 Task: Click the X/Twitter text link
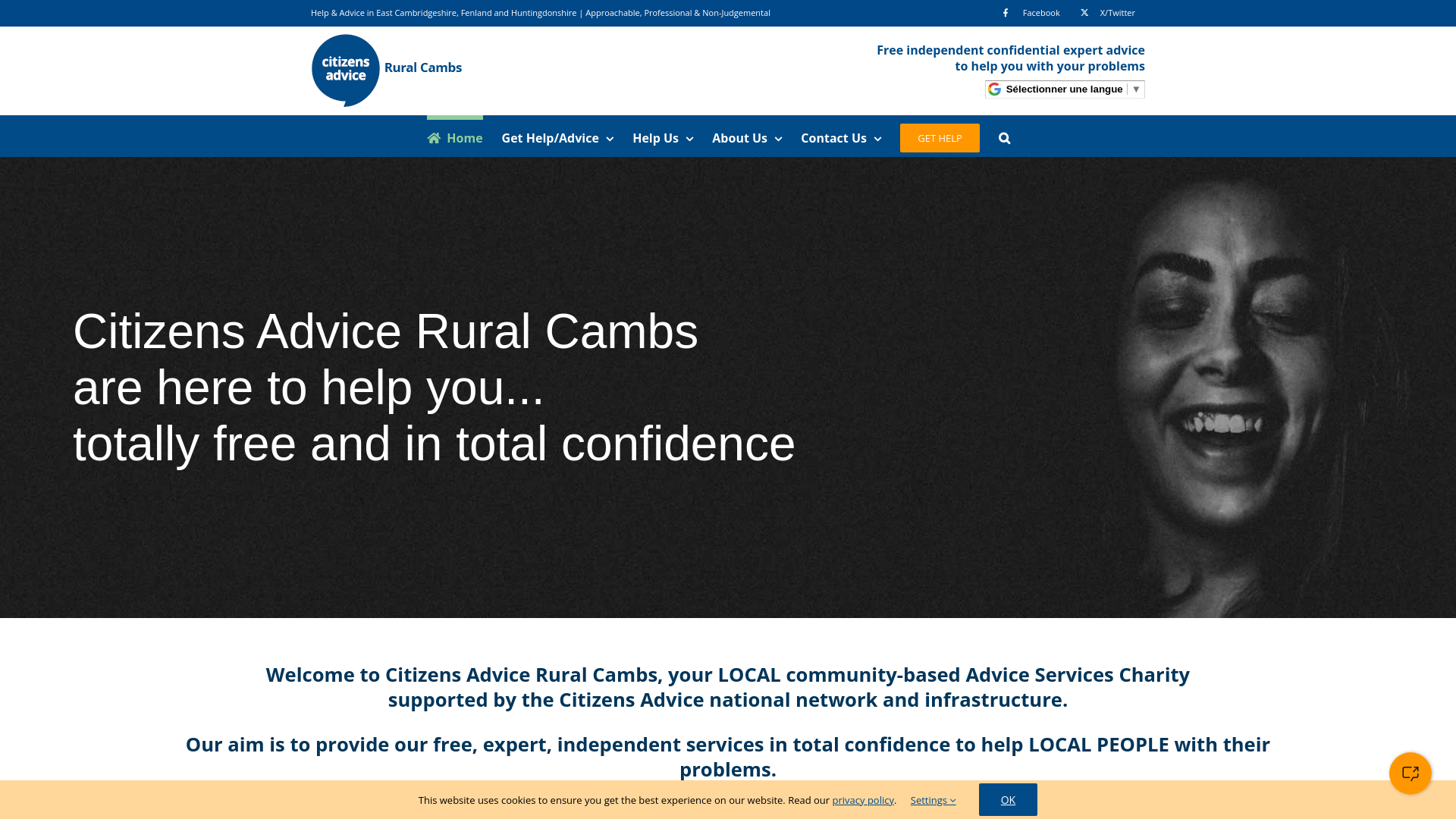pyautogui.click(x=1118, y=13)
